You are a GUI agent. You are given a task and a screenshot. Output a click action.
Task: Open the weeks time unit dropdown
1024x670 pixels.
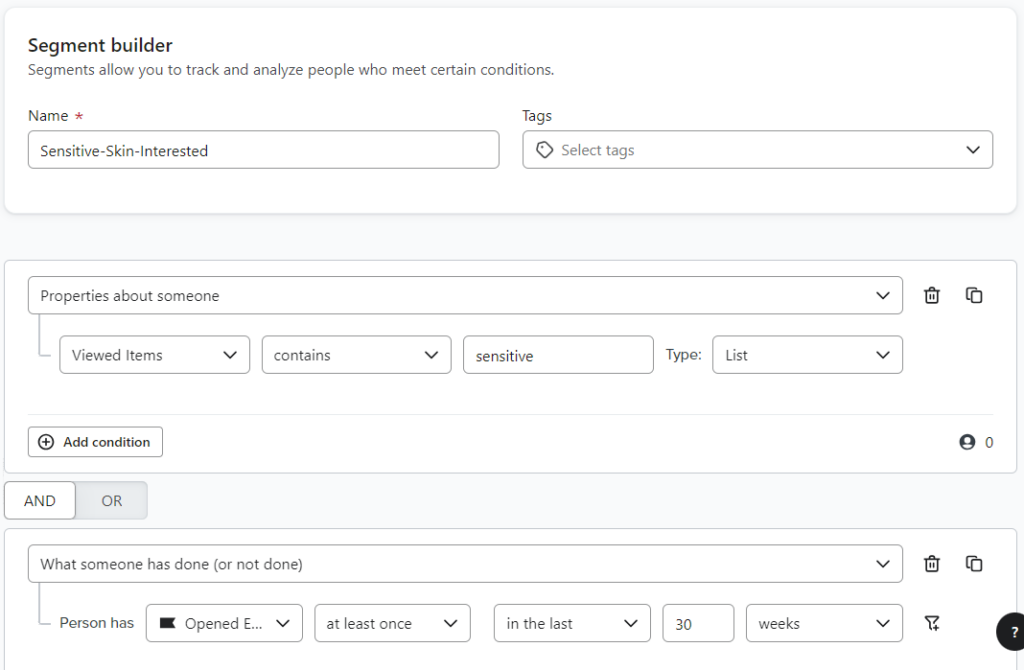pos(823,622)
